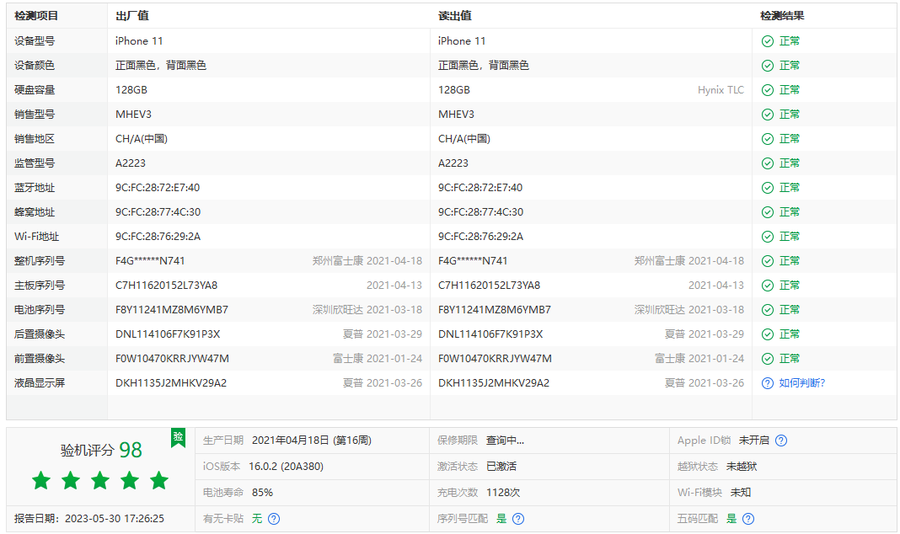
Task: Click the help icon next to 有无卡贴 无
Action: [274, 518]
